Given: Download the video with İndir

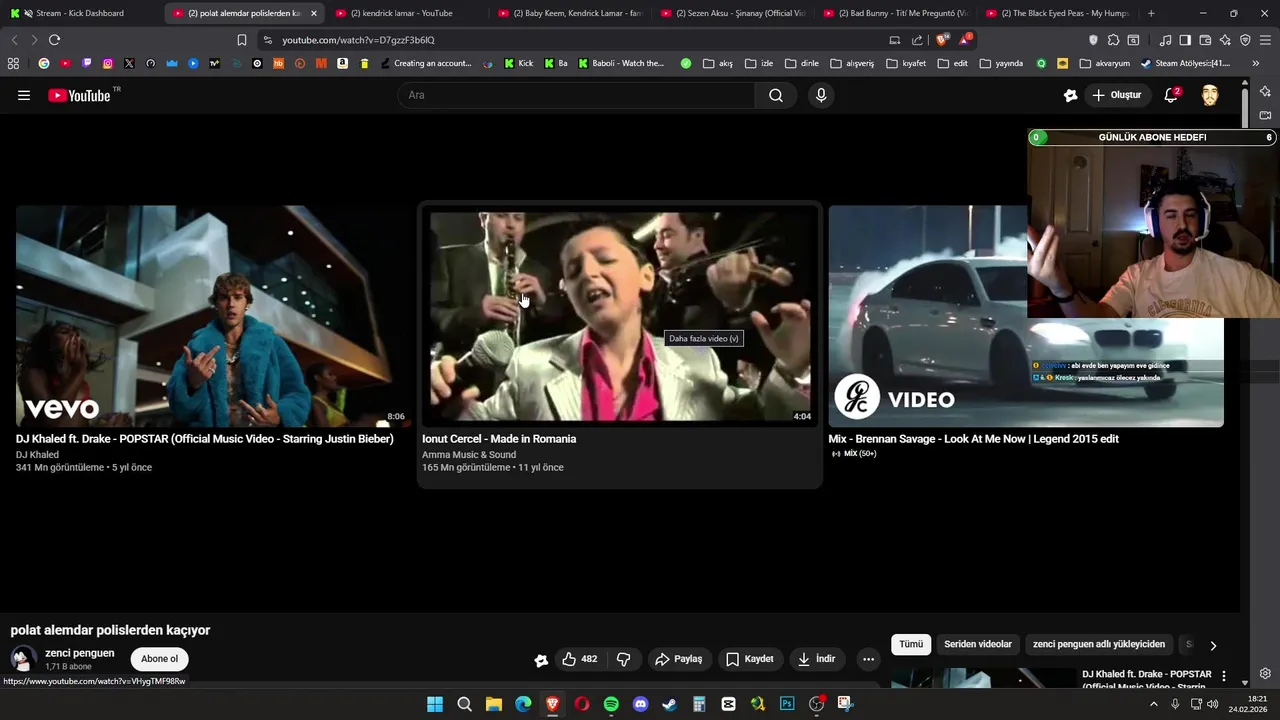Looking at the screenshot, I should click(816, 659).
